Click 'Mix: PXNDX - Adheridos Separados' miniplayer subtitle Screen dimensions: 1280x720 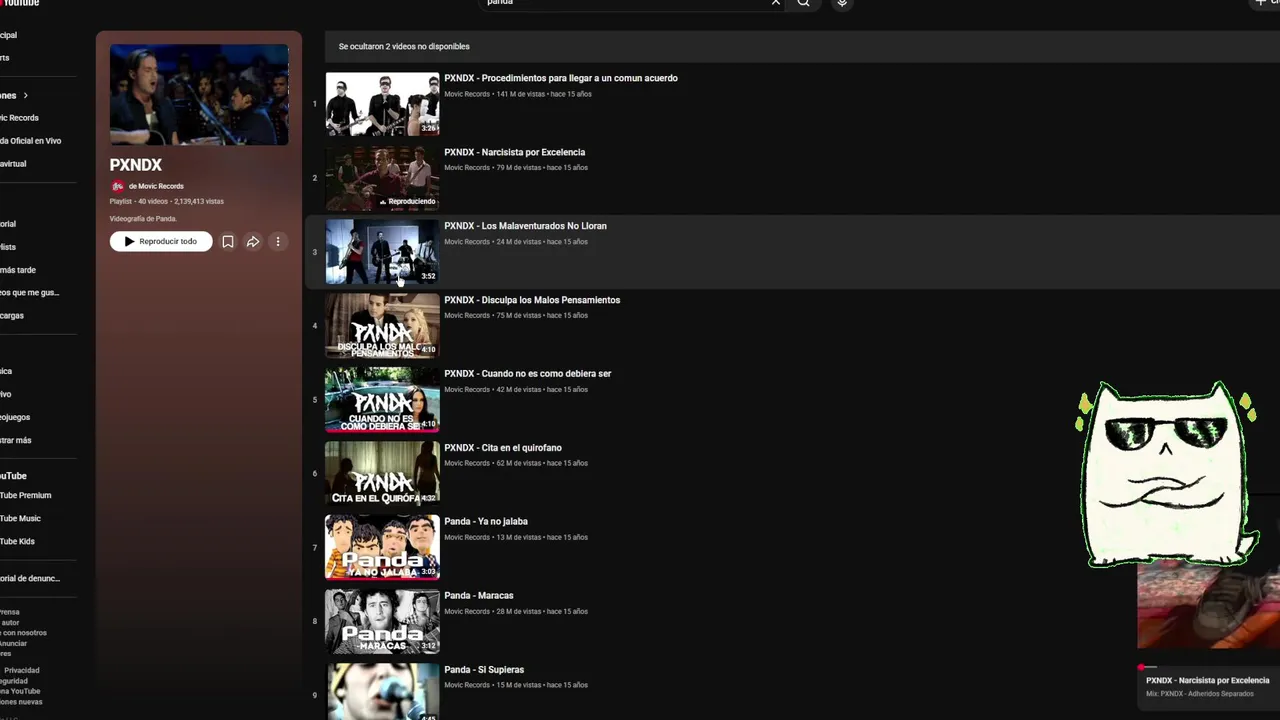(1199, 694)
